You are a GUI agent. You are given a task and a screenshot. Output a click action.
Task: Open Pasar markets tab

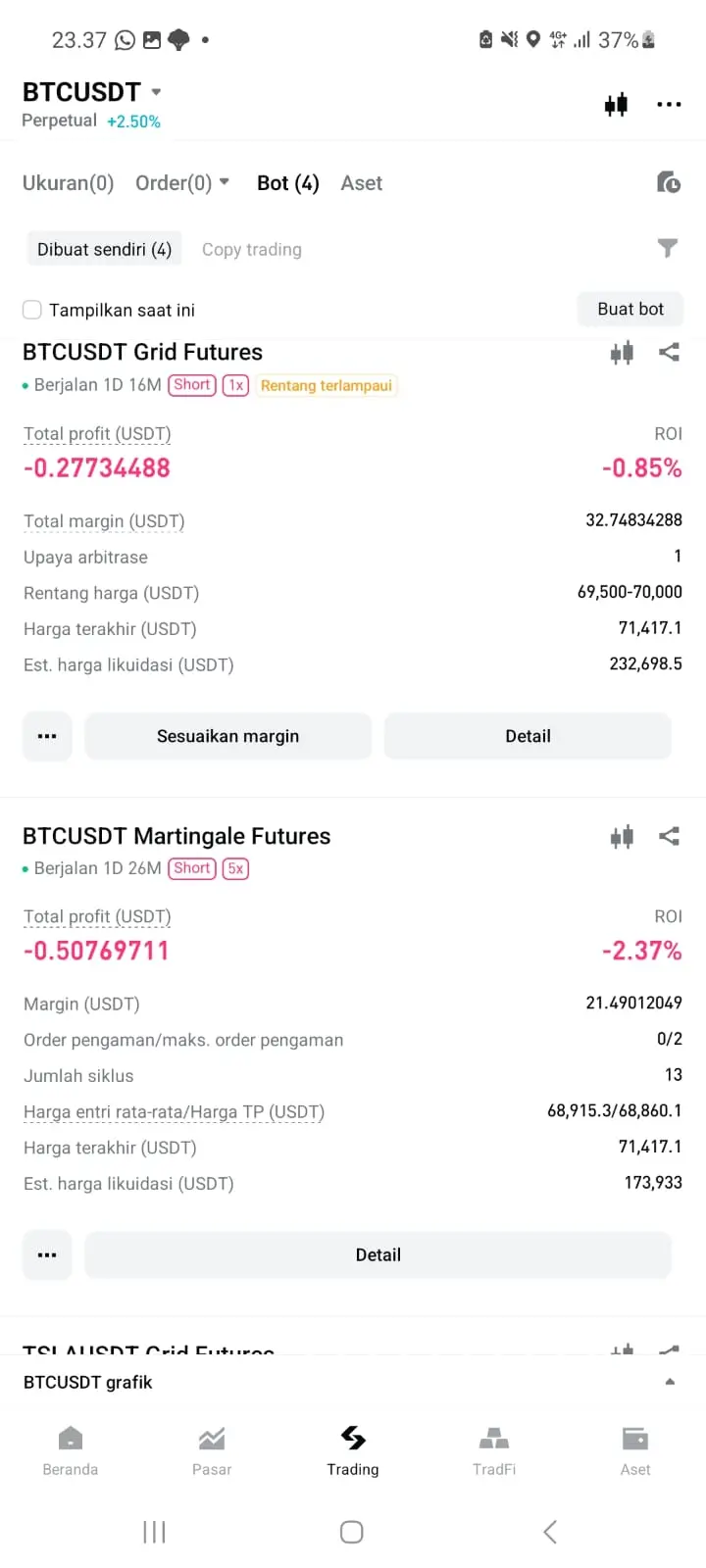pyautogui.click(x=212, y=1449)
